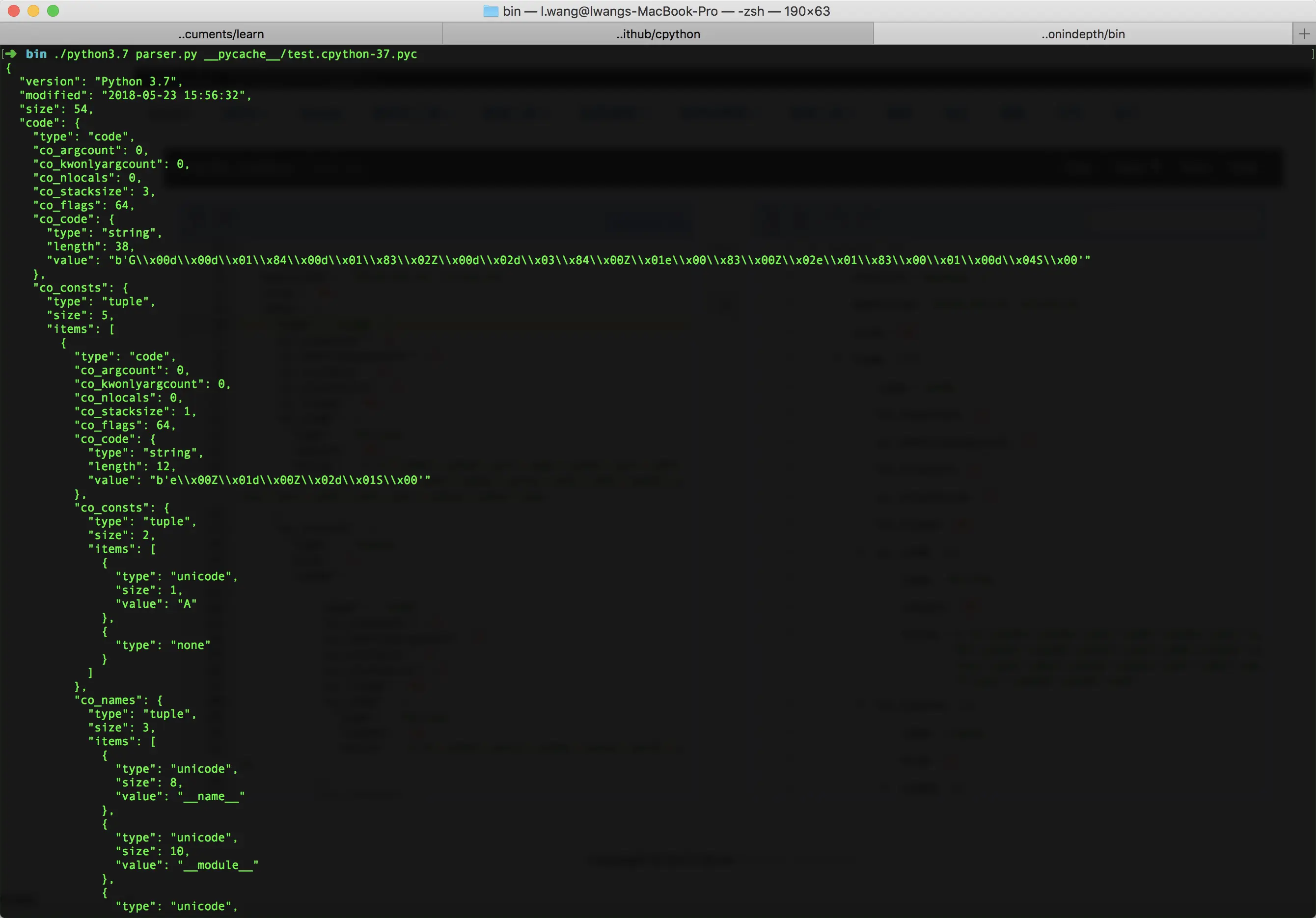Click the "__module__" value text
Image resolution: width=1316 pixels, height=918 pixels.
click(218, 864)
